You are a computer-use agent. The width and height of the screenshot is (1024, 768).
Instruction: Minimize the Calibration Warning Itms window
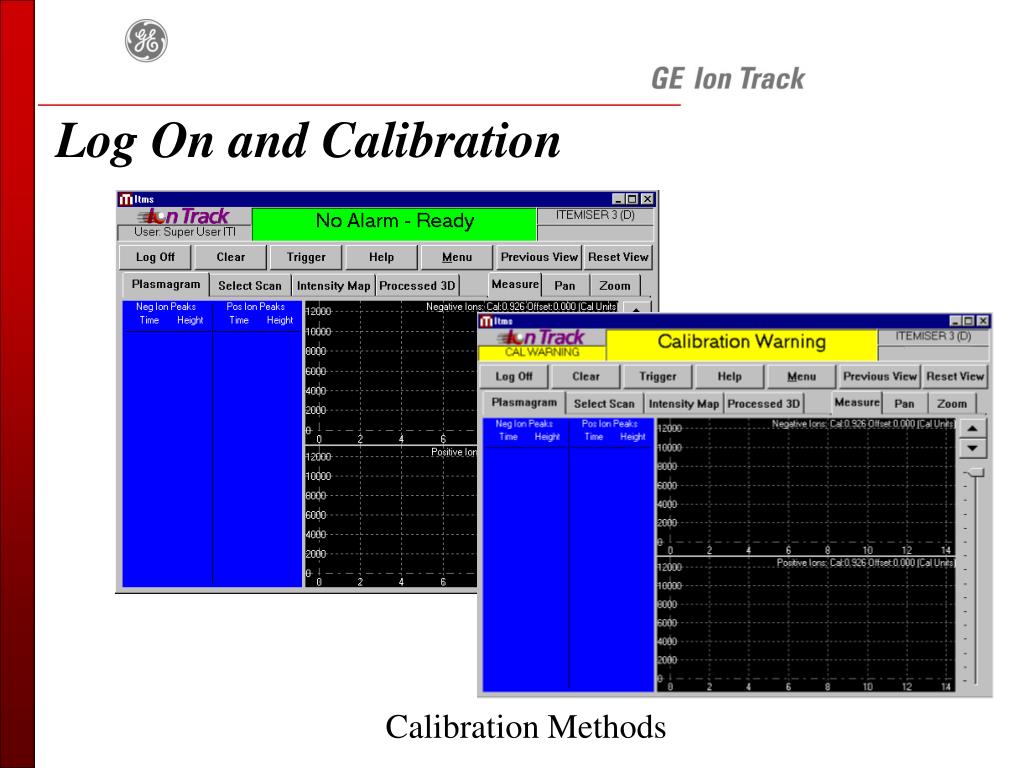point(955,321)
